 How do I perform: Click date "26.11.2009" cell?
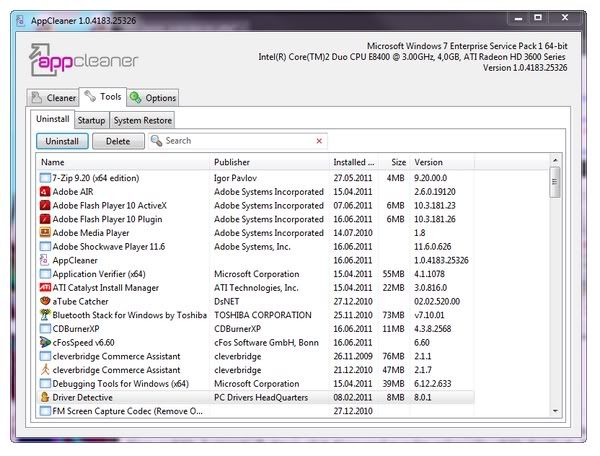click(x=353, y=356)
